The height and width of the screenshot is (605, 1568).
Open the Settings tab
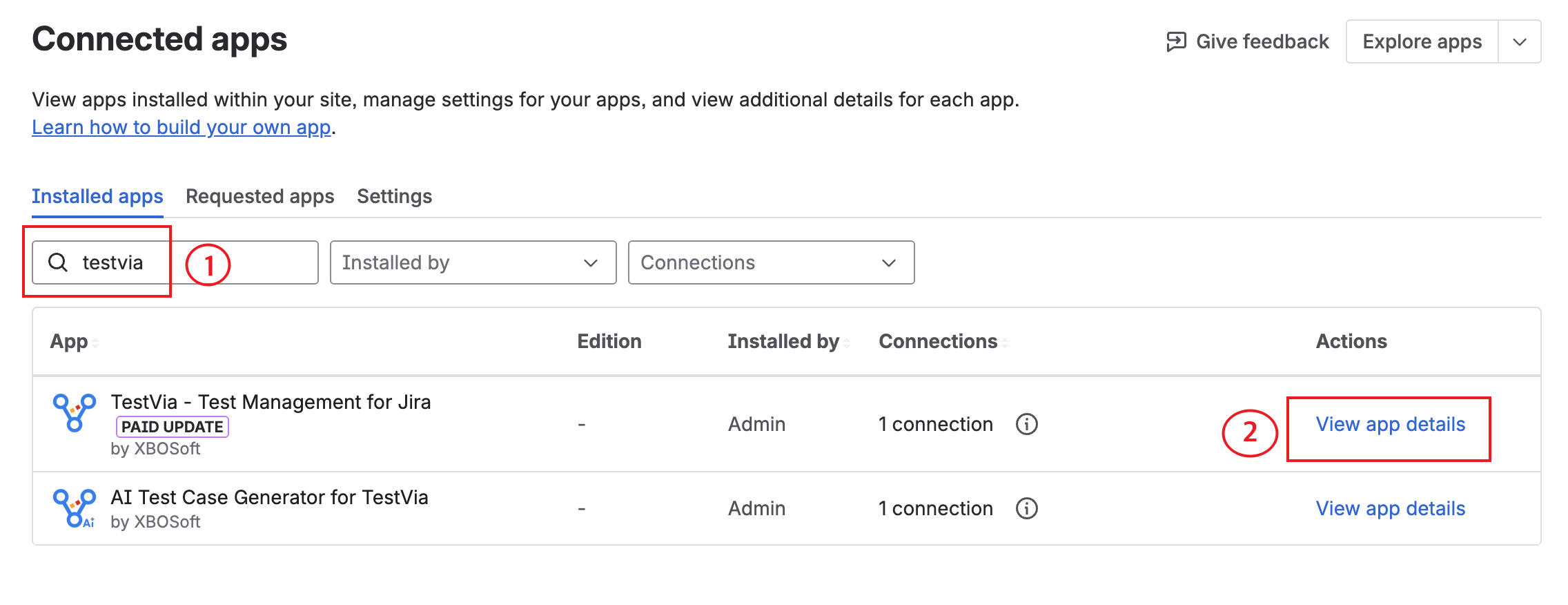click(x=395, y=197)
